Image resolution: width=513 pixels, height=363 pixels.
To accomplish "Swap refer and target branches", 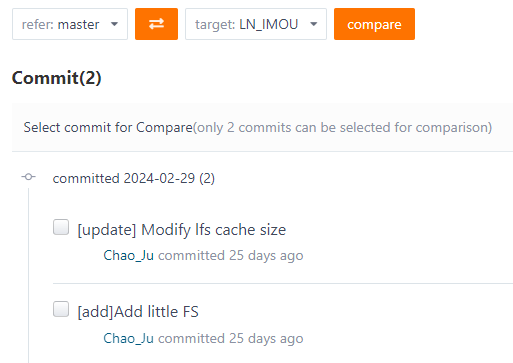I will [x=156, y=24].
